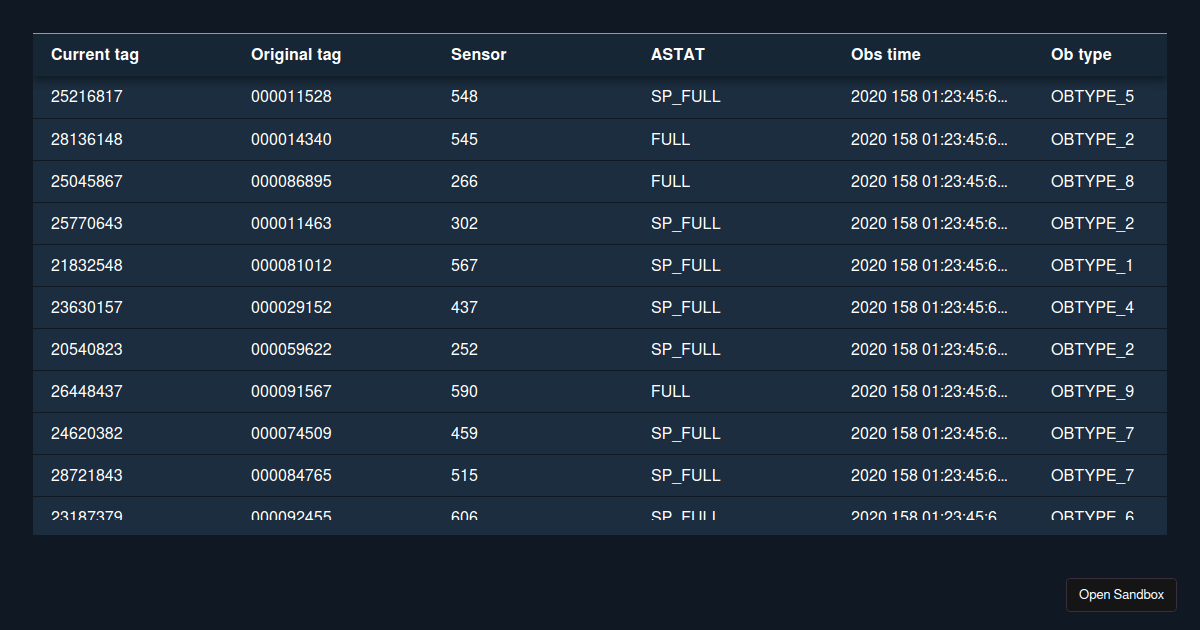The height and width of the screenshot is (630, 1200).
Task: Click the Sensor column header
Action: pos(479,55)
